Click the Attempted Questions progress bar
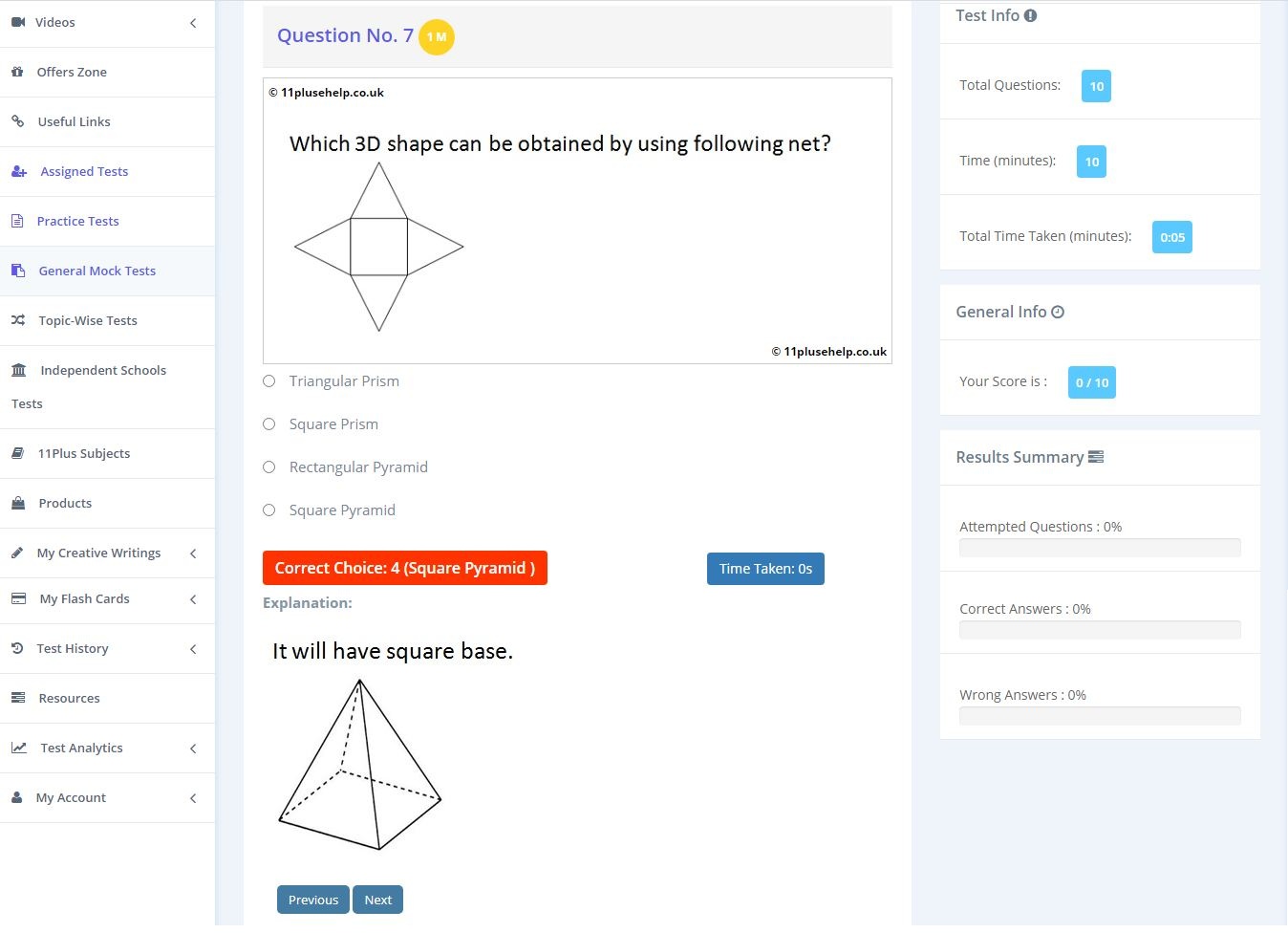The height and width of the screenshot is (933, 1288). (x=1100, y=548)
